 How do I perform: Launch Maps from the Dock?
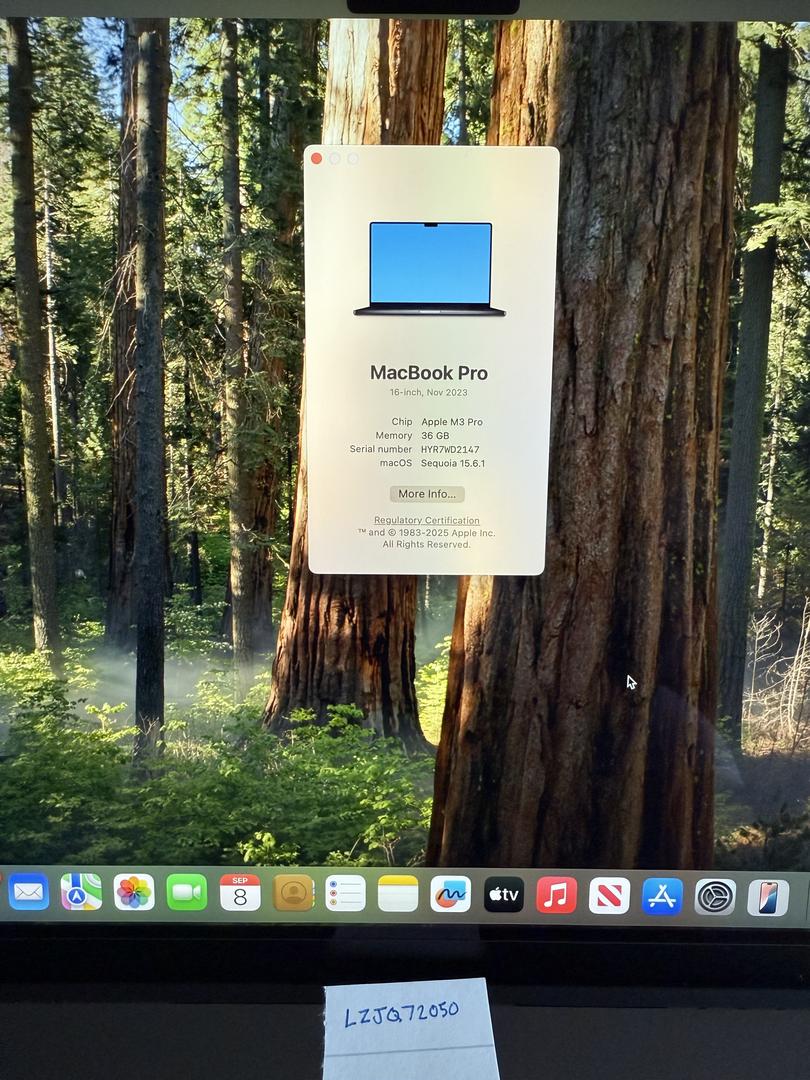click(x=81, y=892)
